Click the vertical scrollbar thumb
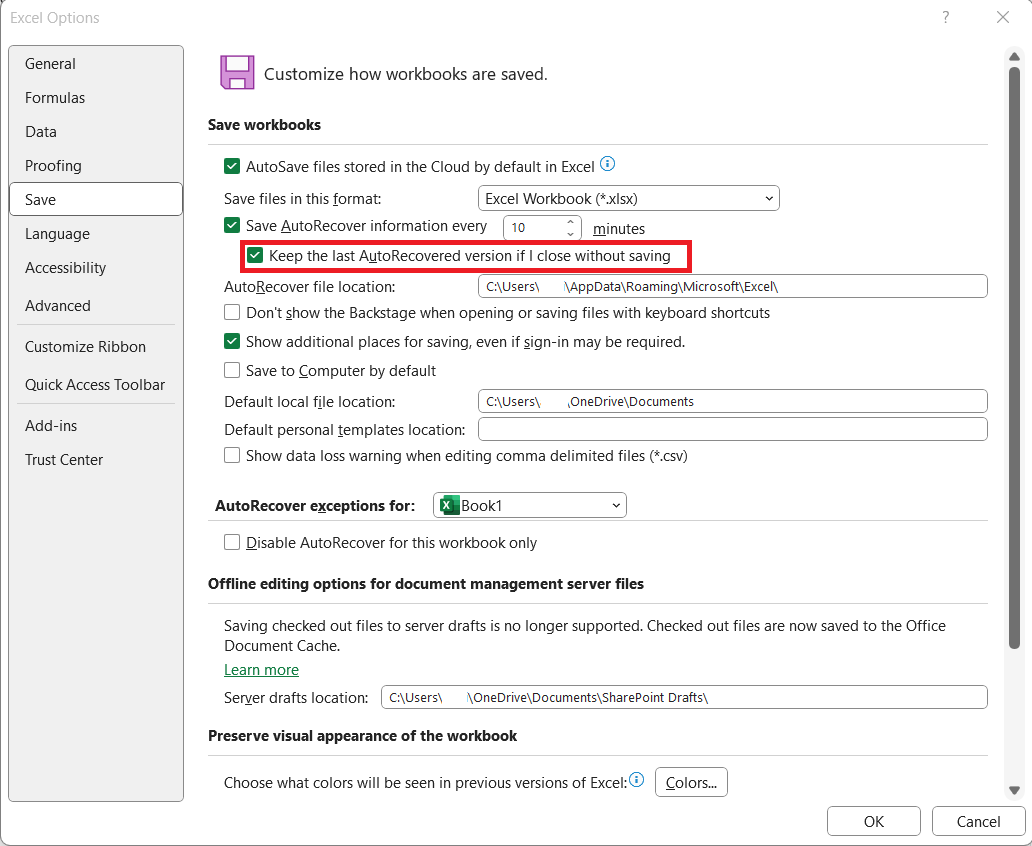This screenshot has height=846, width=1032. [1014, 358]
